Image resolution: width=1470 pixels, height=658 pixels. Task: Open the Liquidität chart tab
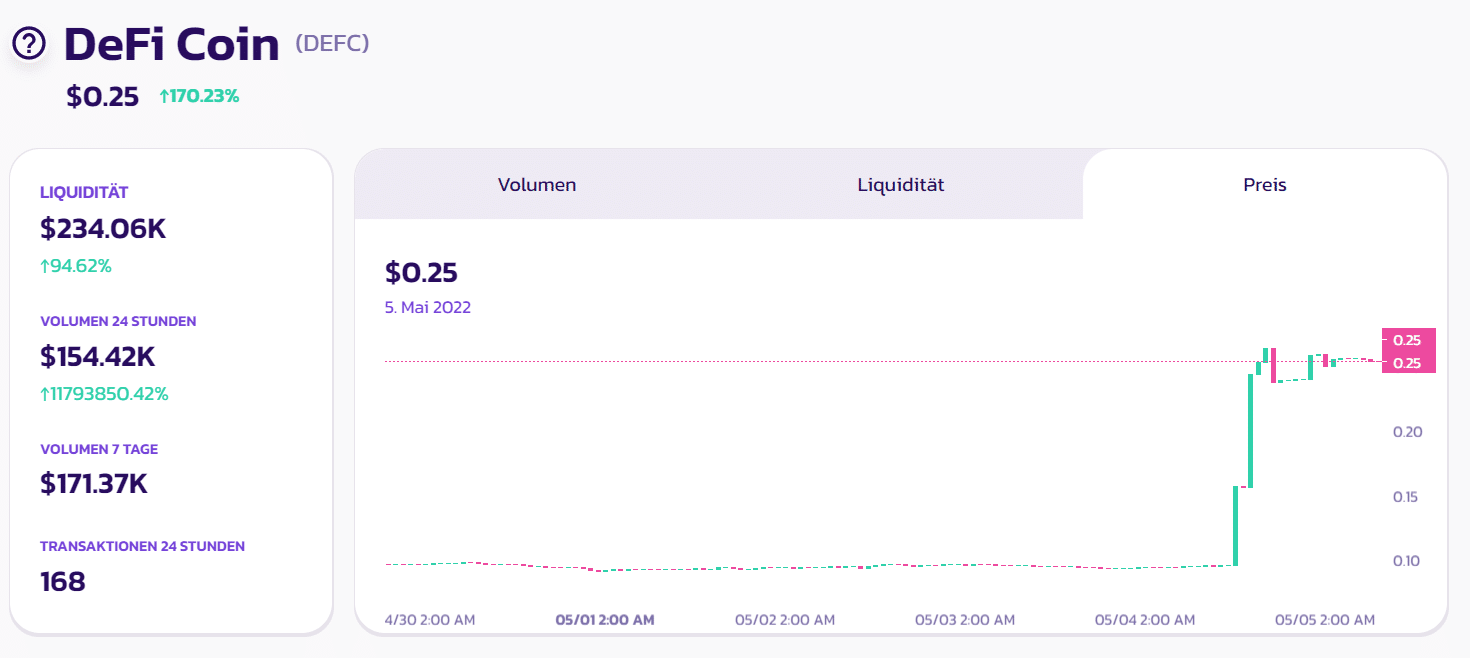[900, 185]
